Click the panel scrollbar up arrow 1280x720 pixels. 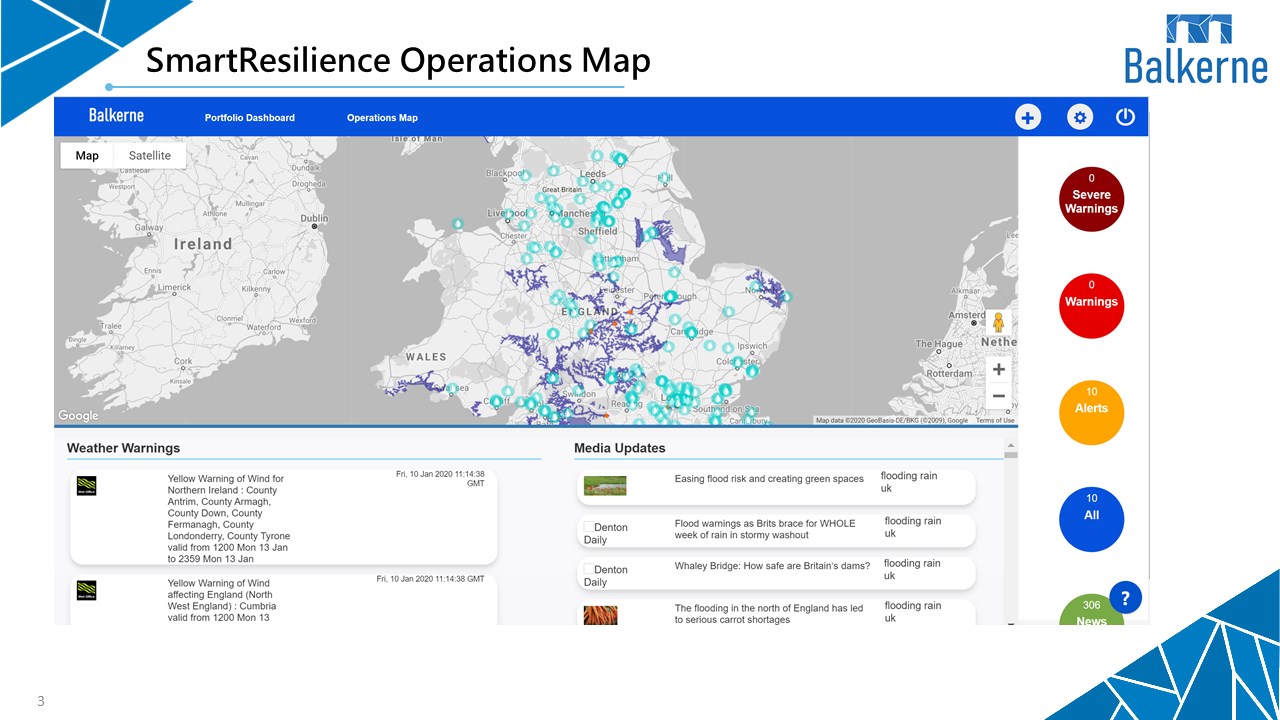[1010, 445]
